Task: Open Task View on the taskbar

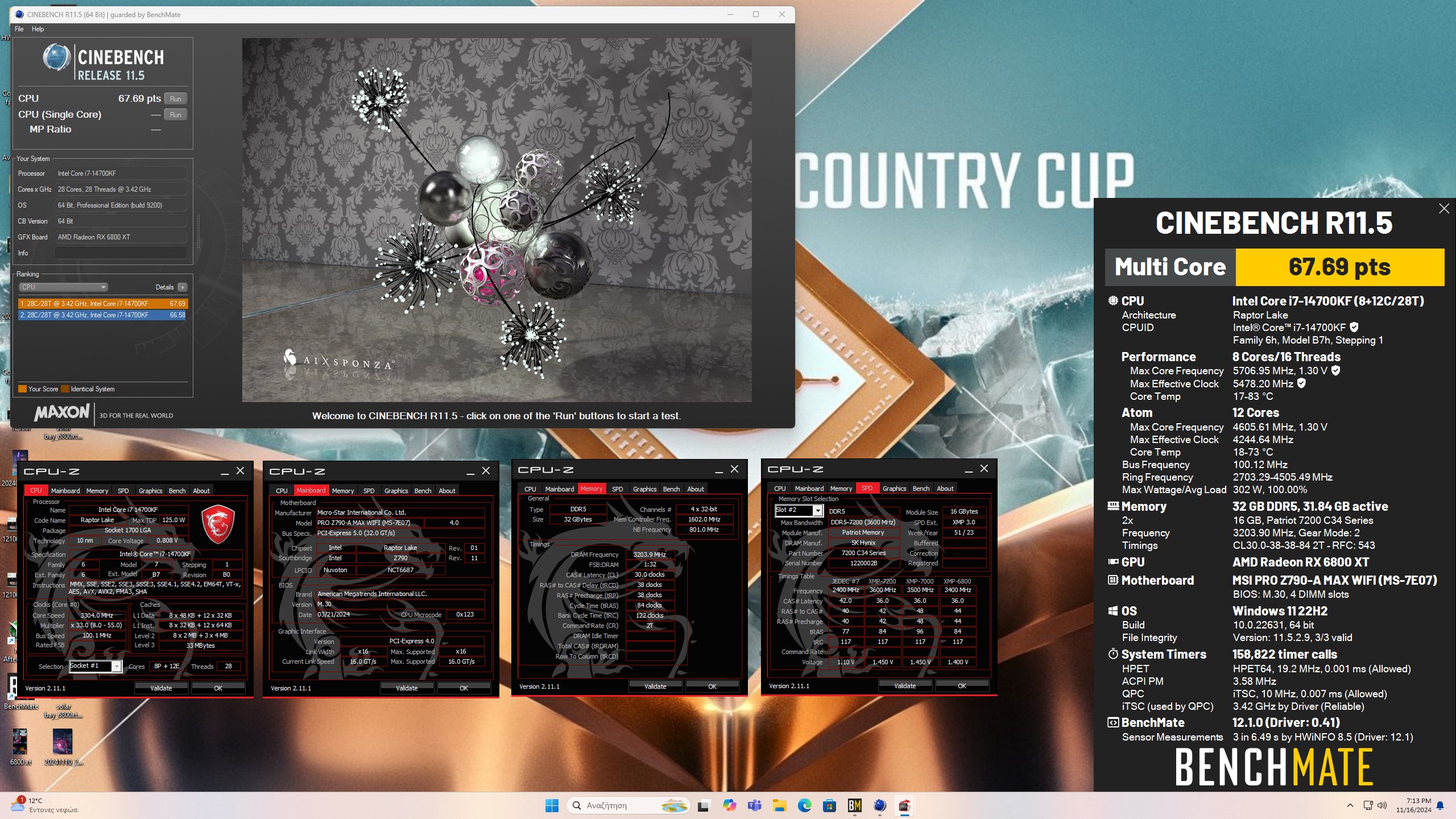Action: [704, 805]
